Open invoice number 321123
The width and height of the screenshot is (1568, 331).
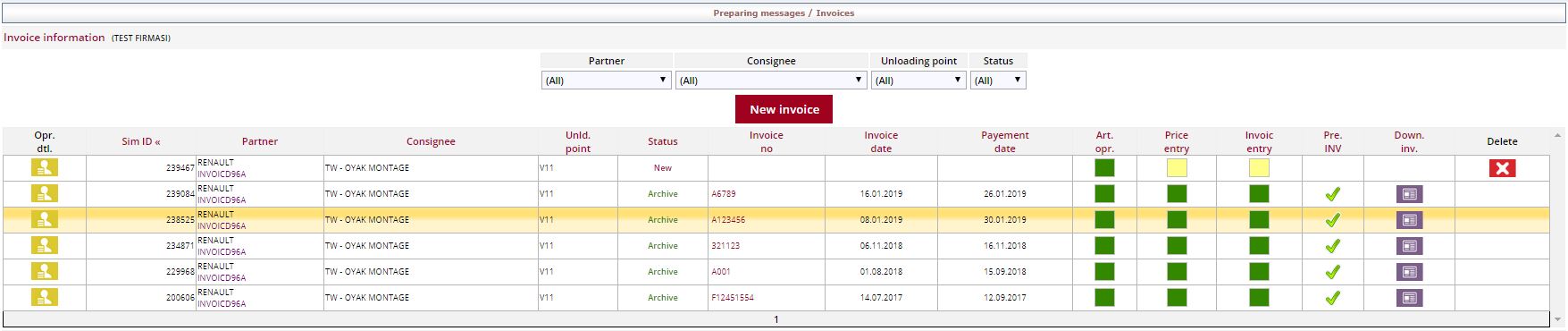[x=725, y=246]
